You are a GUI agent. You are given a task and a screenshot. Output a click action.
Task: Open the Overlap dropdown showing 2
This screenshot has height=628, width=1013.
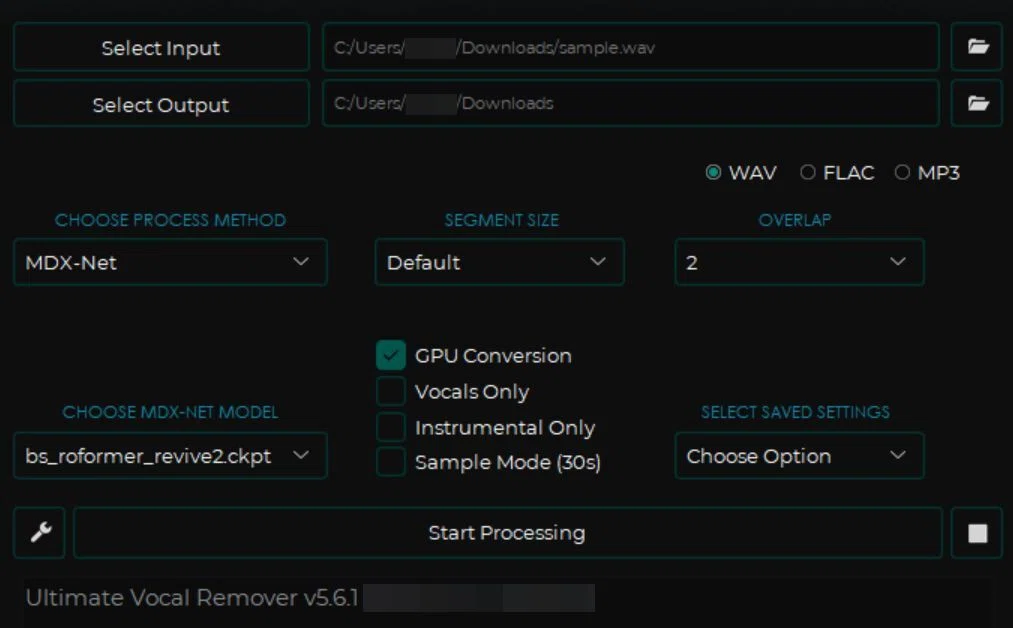[x=799, y=262]
